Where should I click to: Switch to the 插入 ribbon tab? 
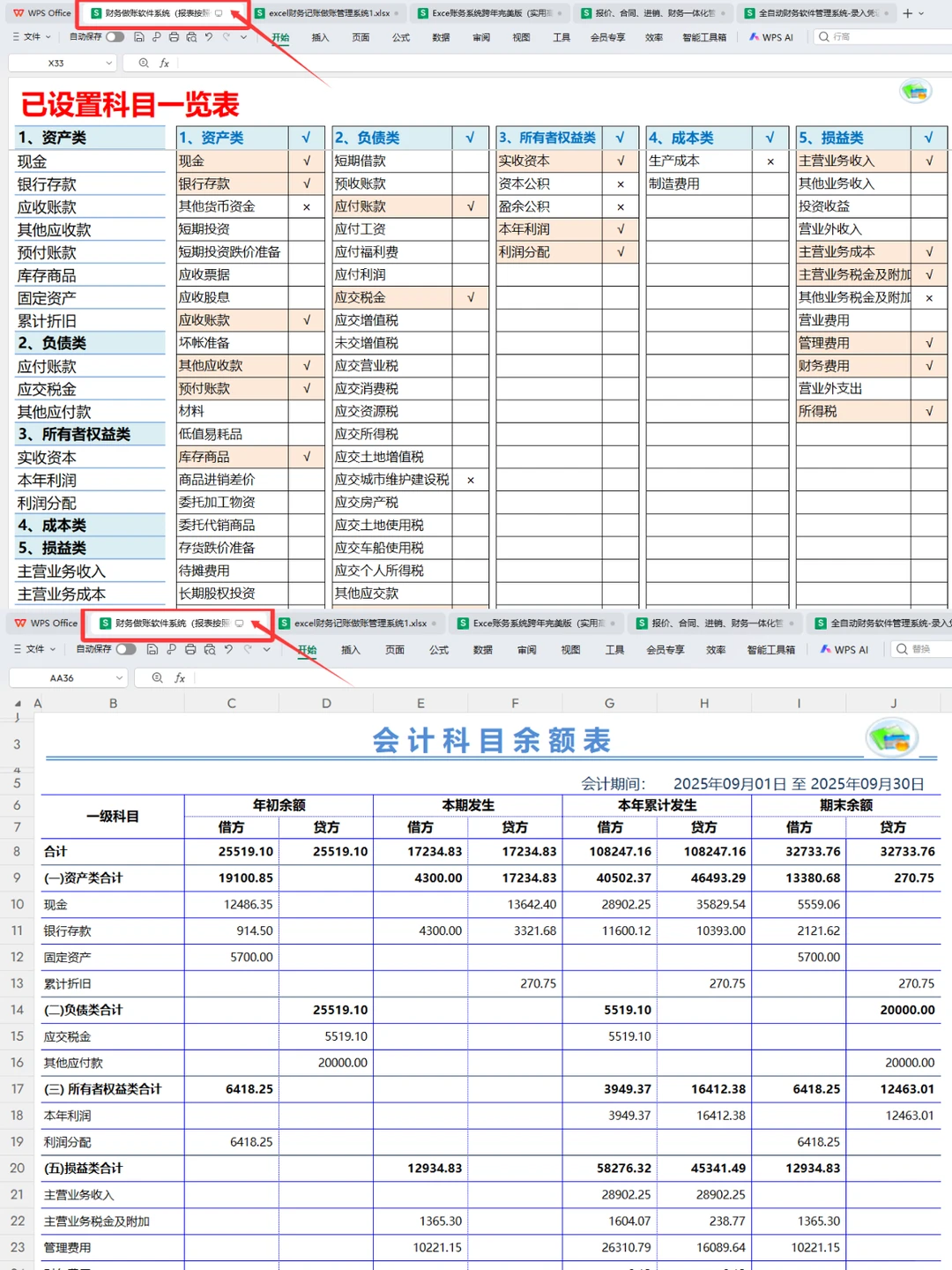tap(319, 37)
